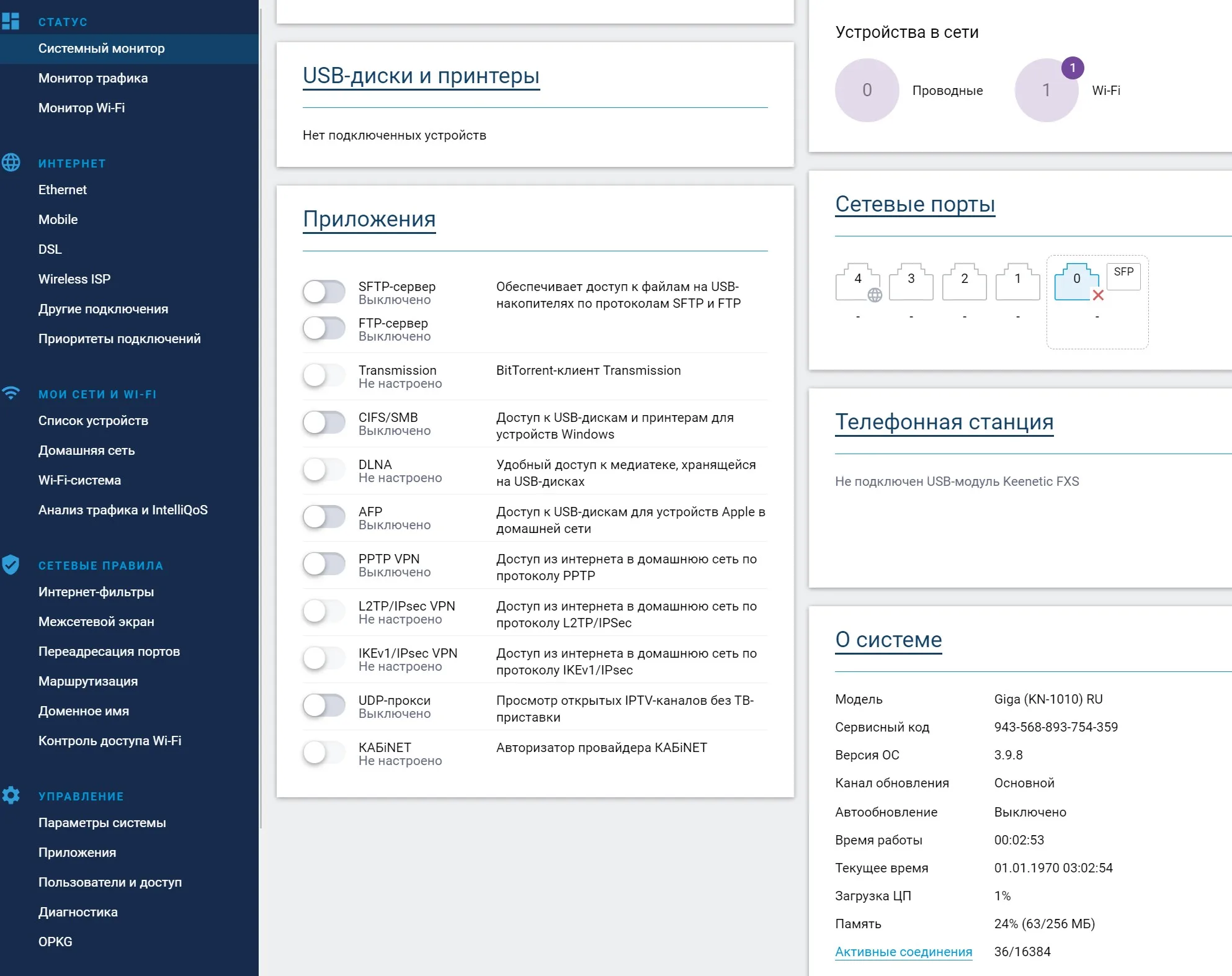Screen dimensions: 1232x976
Task: Open Монитор трафика menu item
Action: 93,78
